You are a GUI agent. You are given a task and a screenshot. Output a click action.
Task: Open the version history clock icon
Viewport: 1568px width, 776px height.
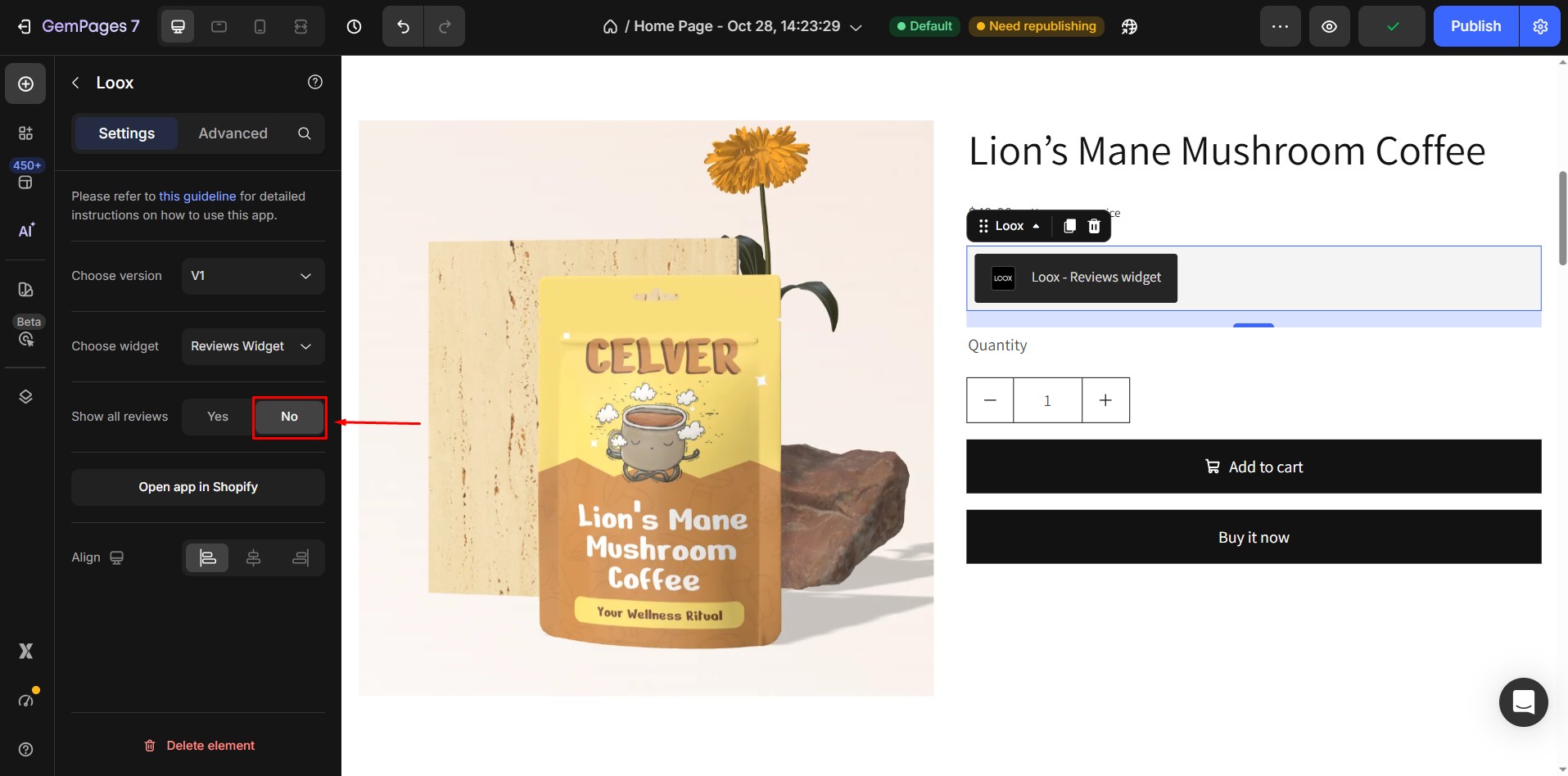(354, 26)
